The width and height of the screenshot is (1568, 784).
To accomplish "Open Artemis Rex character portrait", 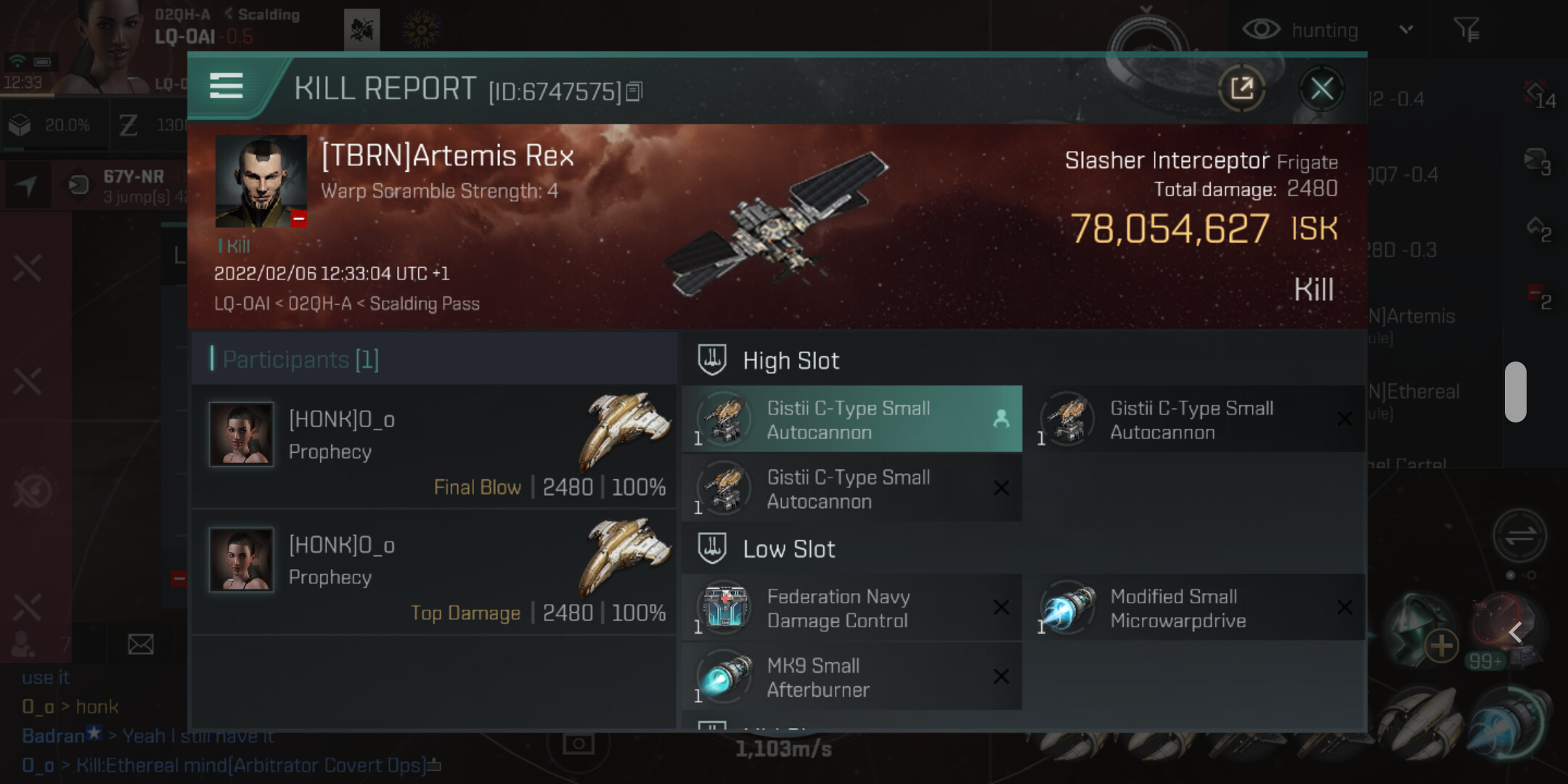I will point(261,181).
